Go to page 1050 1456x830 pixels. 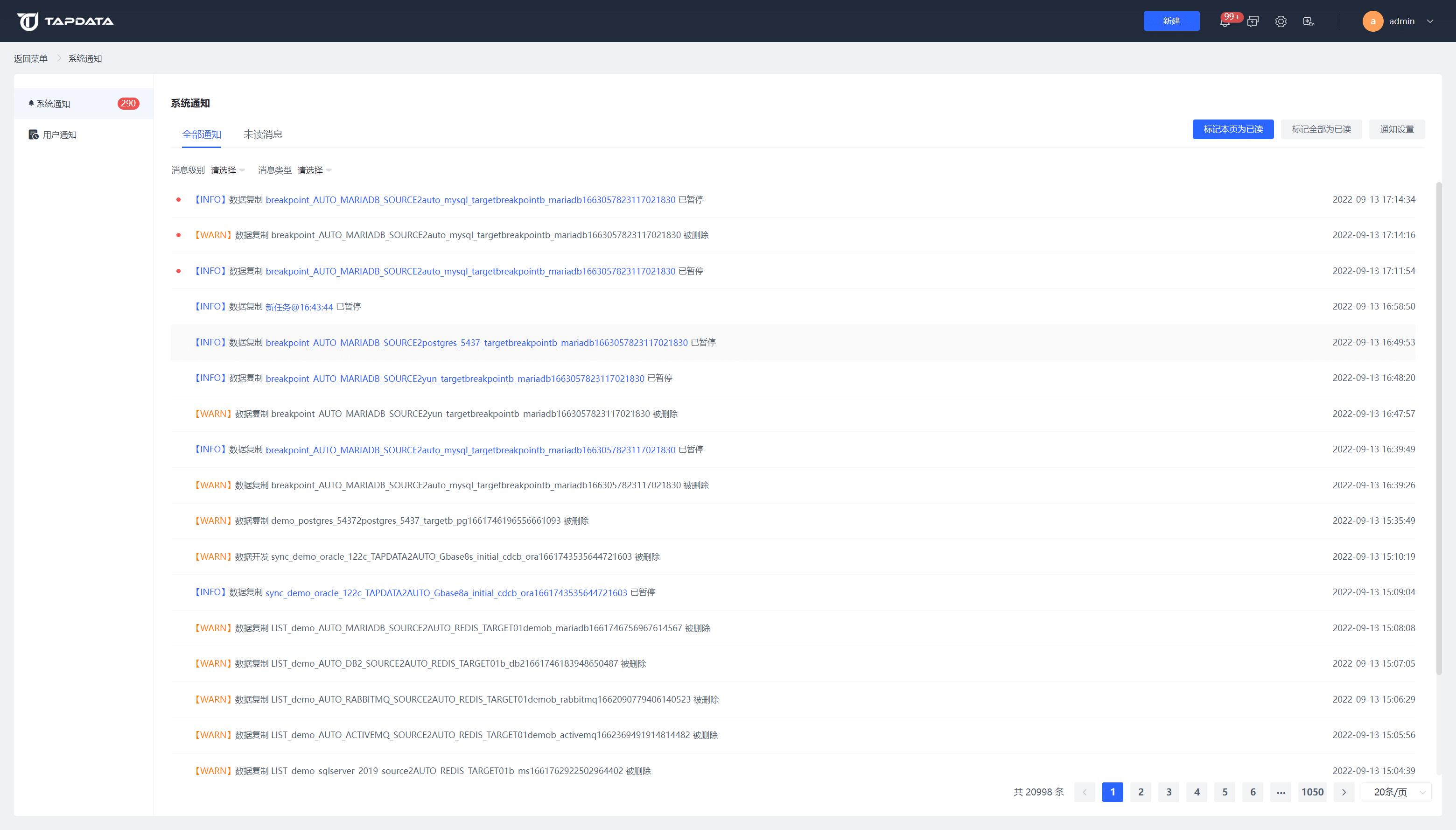click(x=1312, y=792)
